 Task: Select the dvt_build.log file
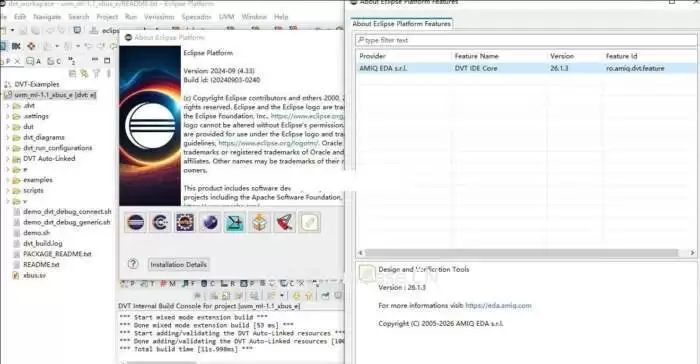42,243
